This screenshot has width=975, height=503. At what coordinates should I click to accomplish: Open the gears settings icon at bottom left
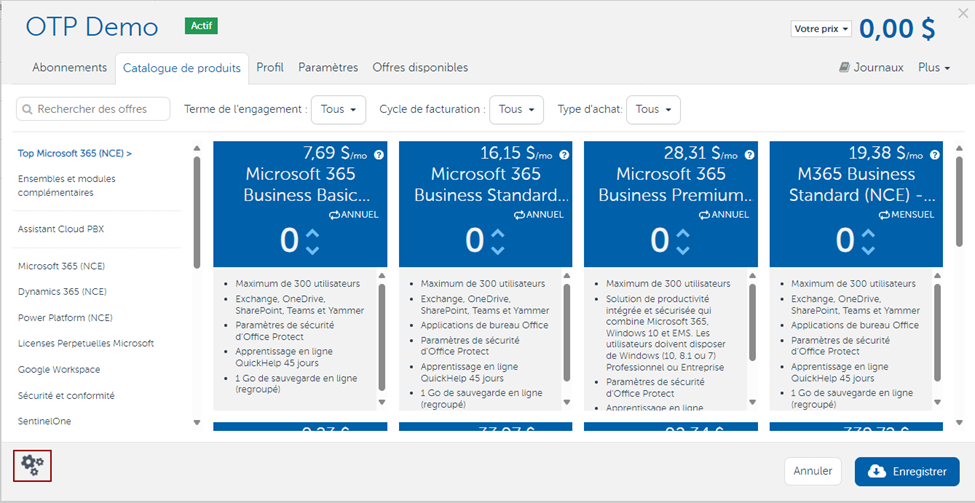(x=32, y=465)
